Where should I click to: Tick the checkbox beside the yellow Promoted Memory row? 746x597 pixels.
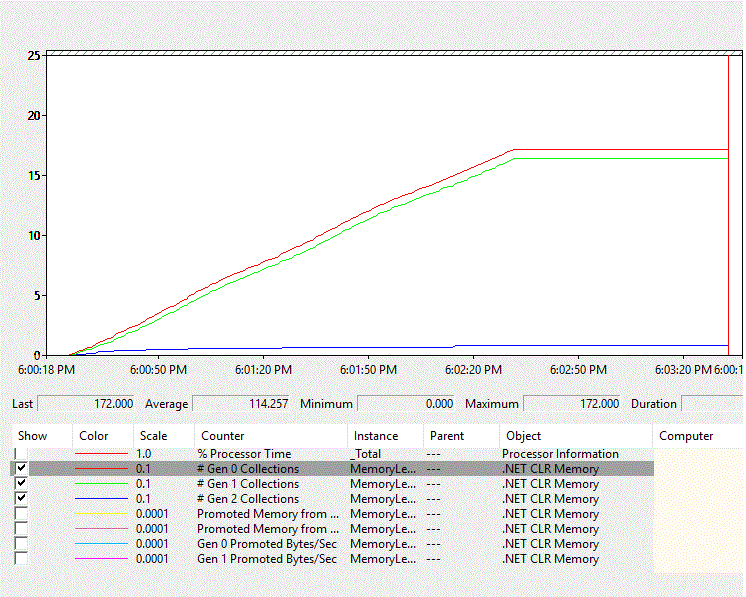(21, 513)
